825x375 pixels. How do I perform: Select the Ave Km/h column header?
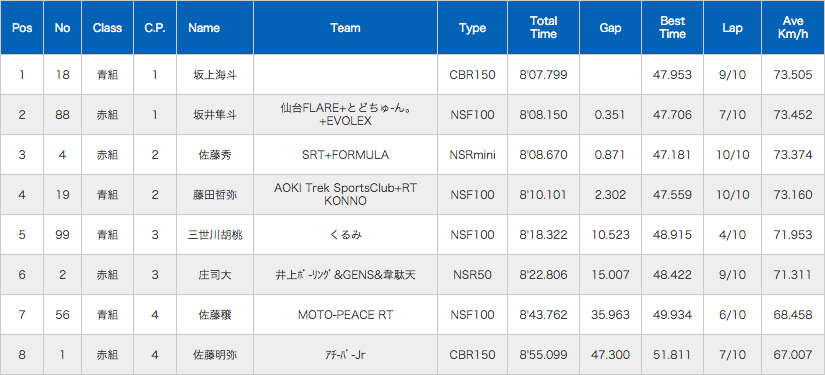(793, 28)
